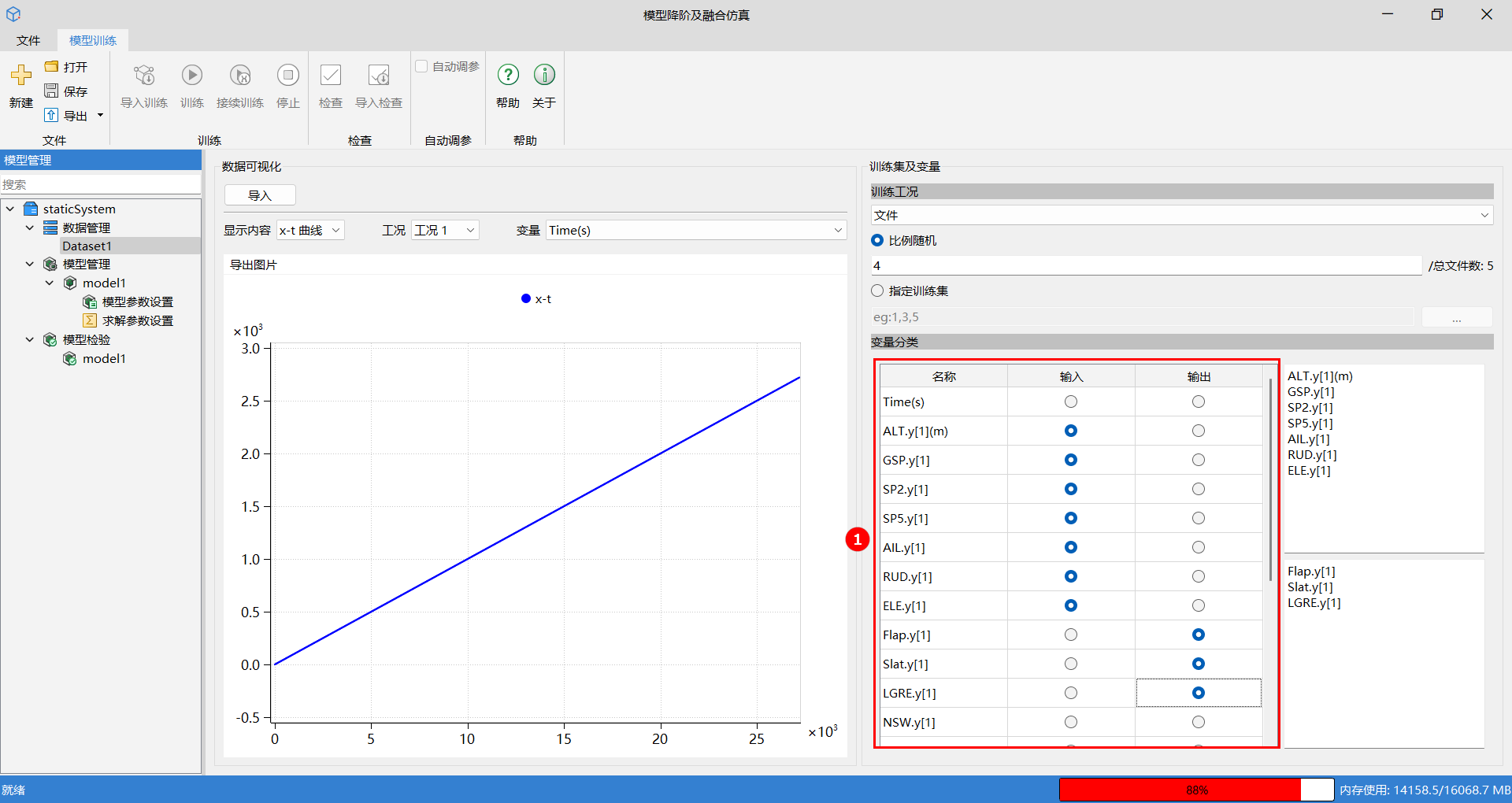Viewport: 1512px width, 803px height.
Task: Open 帮助 with the question mark icon
Action: click(x=508, y=76)
